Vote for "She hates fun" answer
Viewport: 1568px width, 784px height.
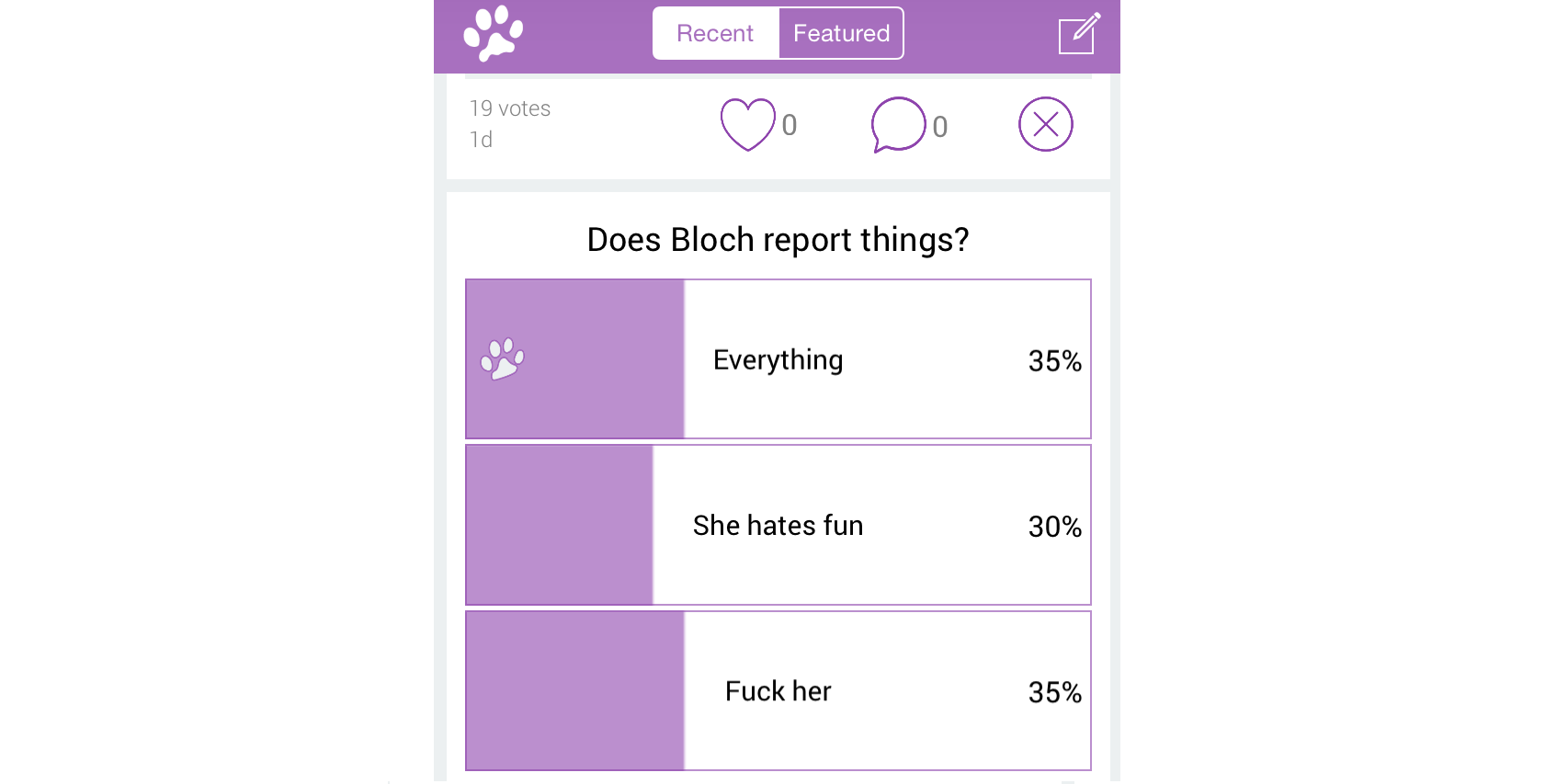[778, 526]
